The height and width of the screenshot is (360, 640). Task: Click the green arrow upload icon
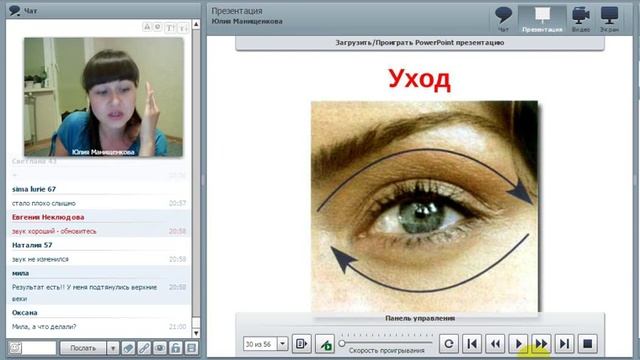click(x=325, y=344)
